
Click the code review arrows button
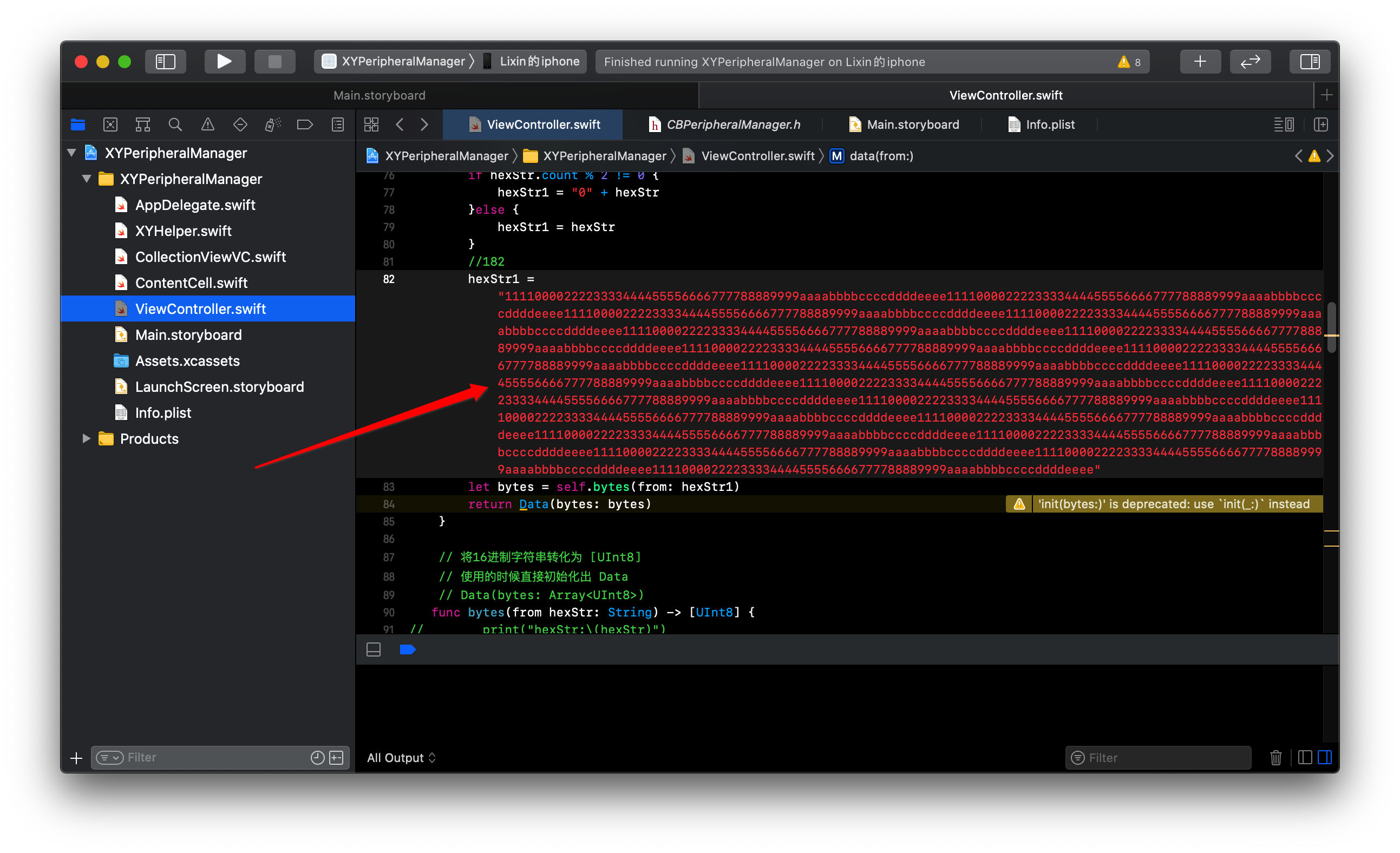point(1249,61)
